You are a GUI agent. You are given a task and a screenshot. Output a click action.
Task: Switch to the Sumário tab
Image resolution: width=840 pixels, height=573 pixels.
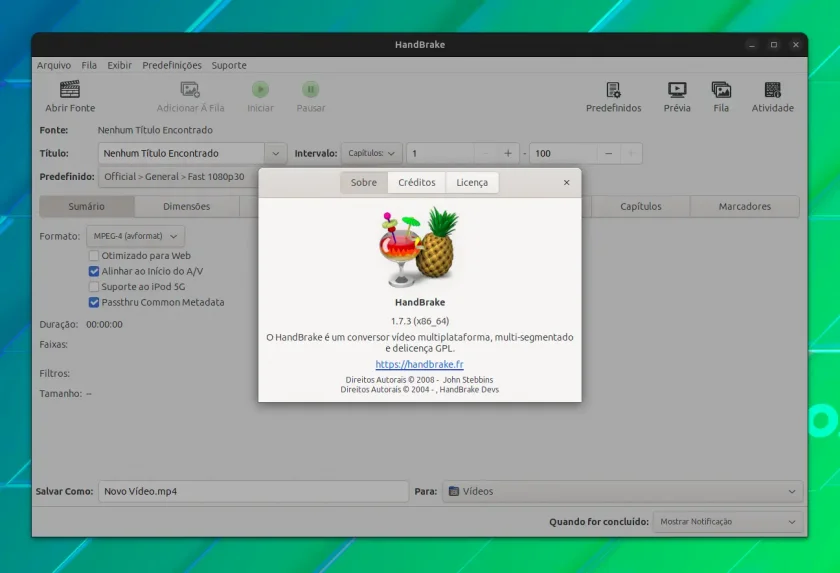pos(86,206)
